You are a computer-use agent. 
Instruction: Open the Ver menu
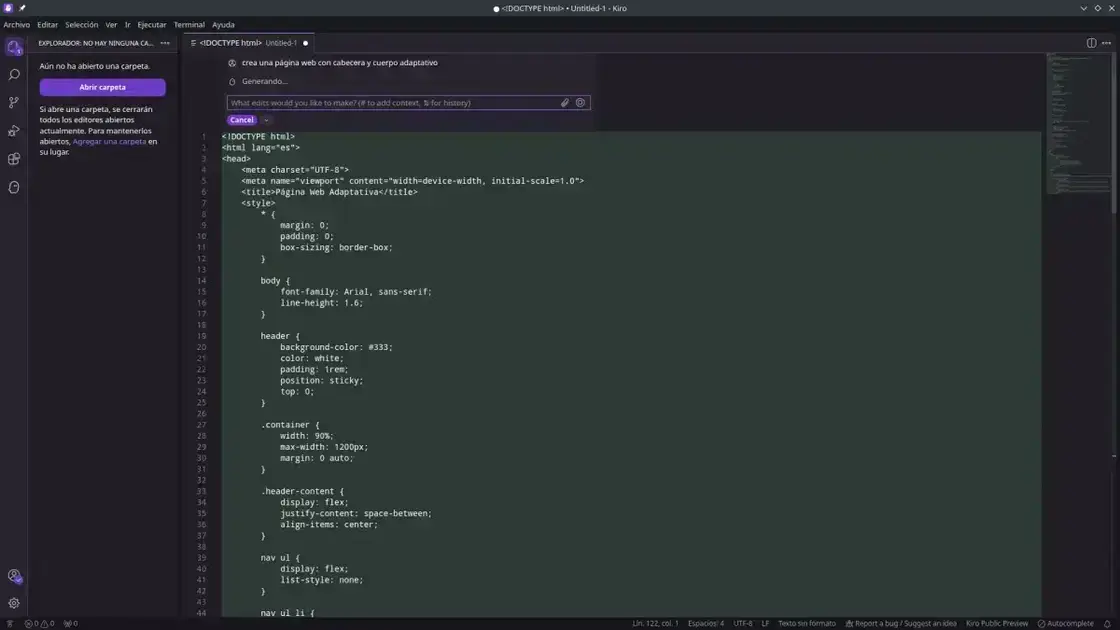click(x=111, y=24)
